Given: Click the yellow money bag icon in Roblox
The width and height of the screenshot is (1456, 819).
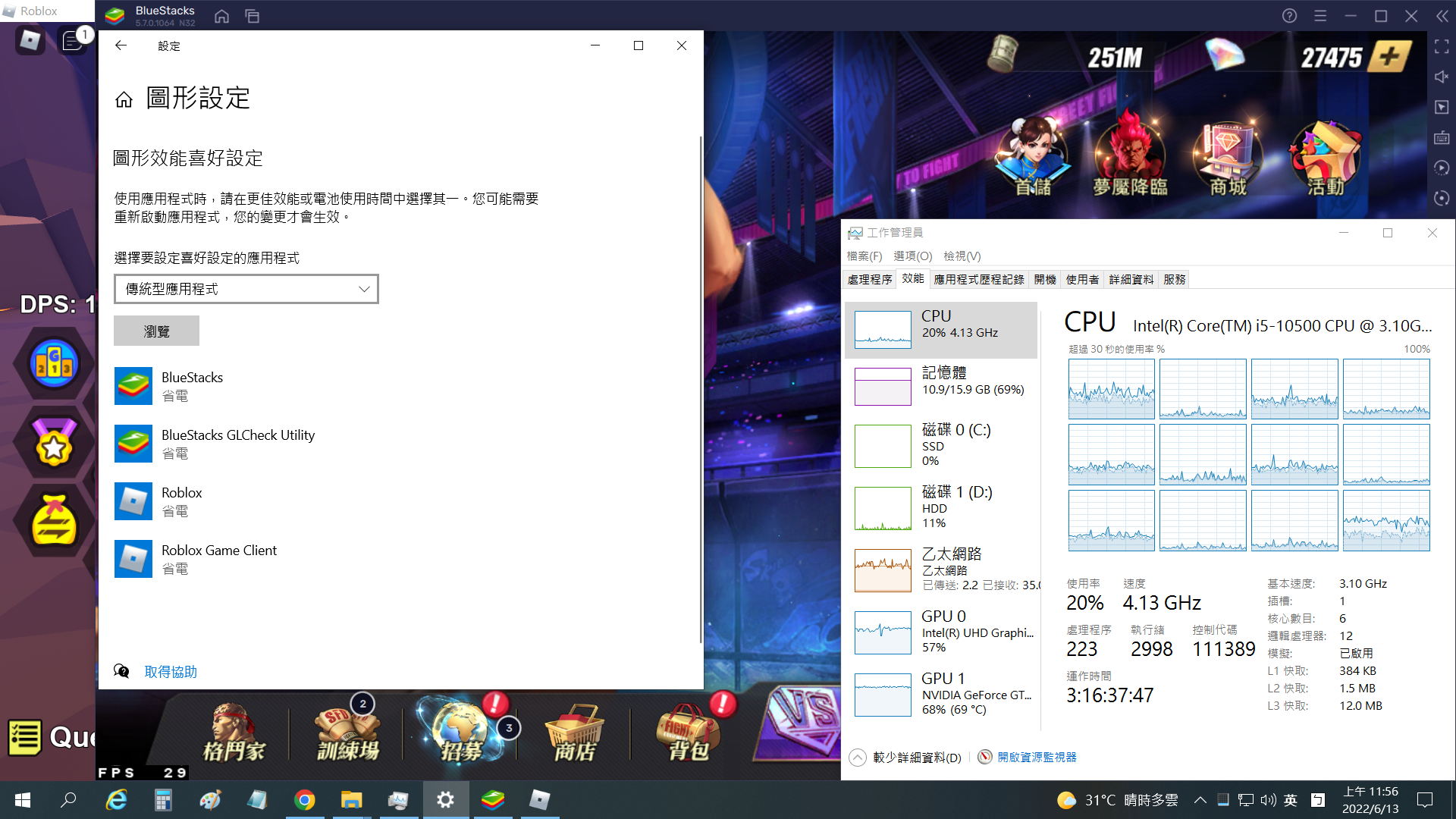Looking at the screenshot, I should tap(54, 522).
